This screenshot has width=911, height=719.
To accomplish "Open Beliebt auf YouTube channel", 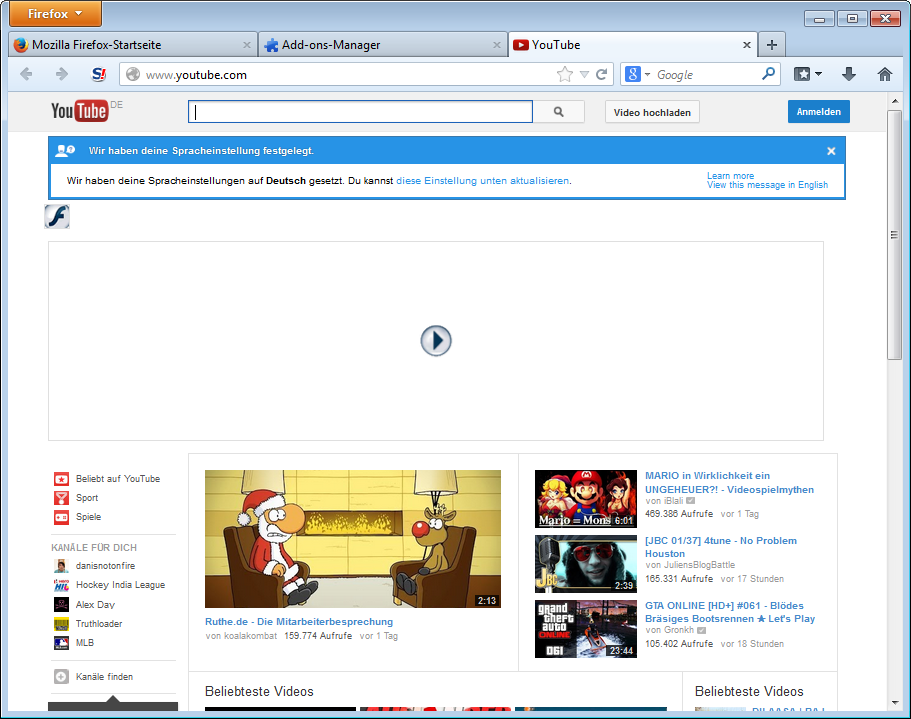I will pyautogui.click(x=117, y=479).
